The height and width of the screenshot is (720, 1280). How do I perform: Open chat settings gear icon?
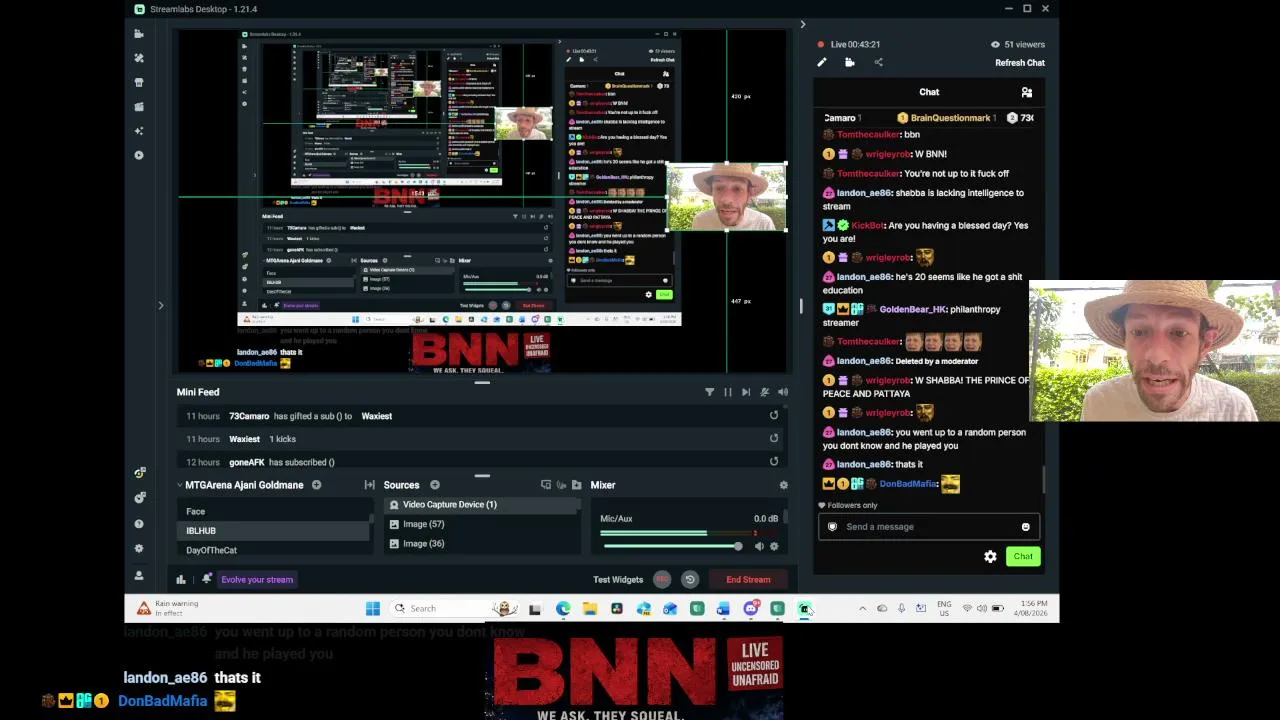(990, 557)
